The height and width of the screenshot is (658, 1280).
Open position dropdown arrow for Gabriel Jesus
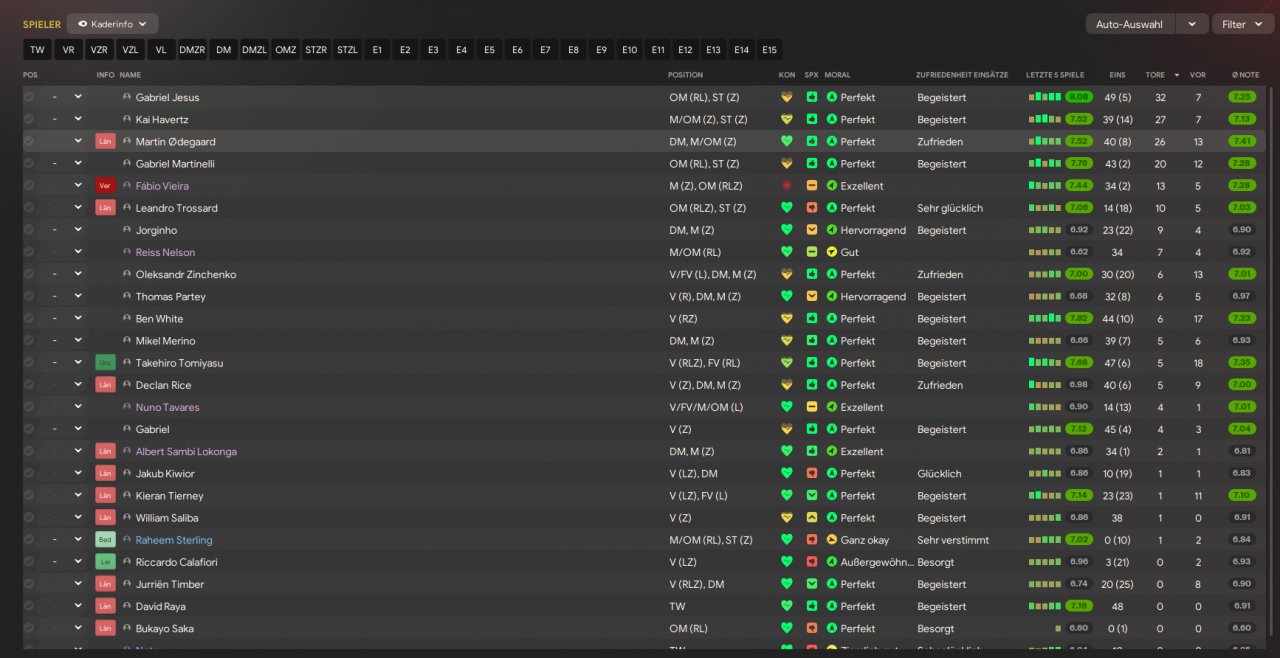(x=78, y=97)
